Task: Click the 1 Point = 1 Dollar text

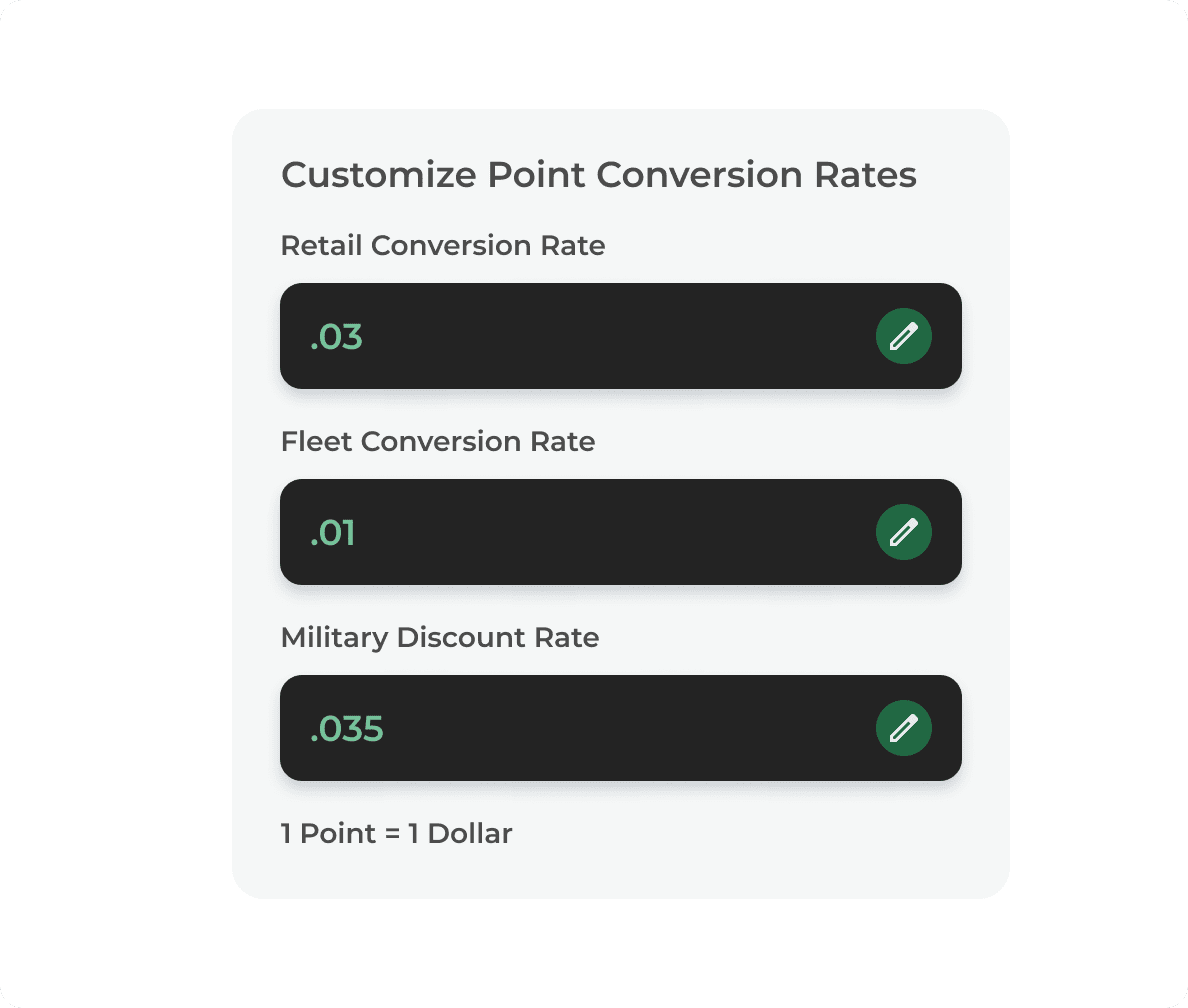Action: pos(396,833)
